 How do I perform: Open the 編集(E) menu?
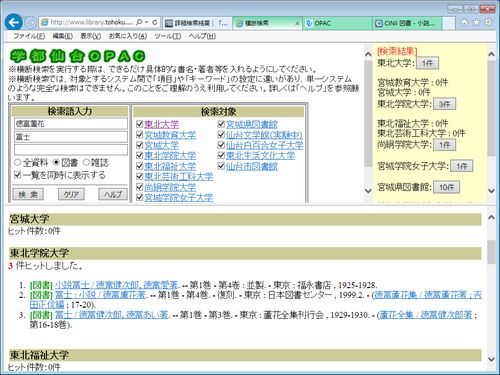click(x=63, y=36)
